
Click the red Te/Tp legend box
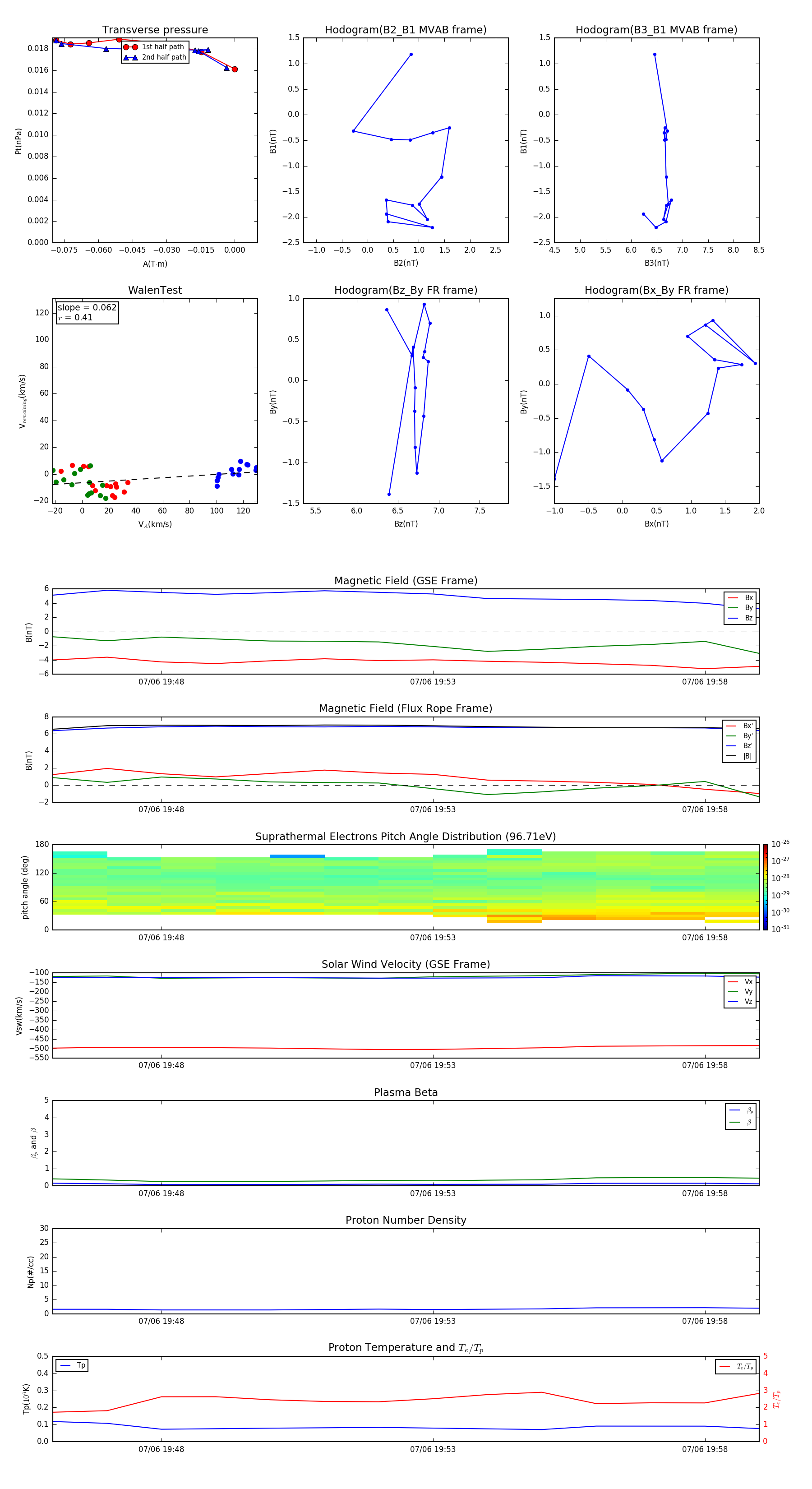pos(736,1366)
